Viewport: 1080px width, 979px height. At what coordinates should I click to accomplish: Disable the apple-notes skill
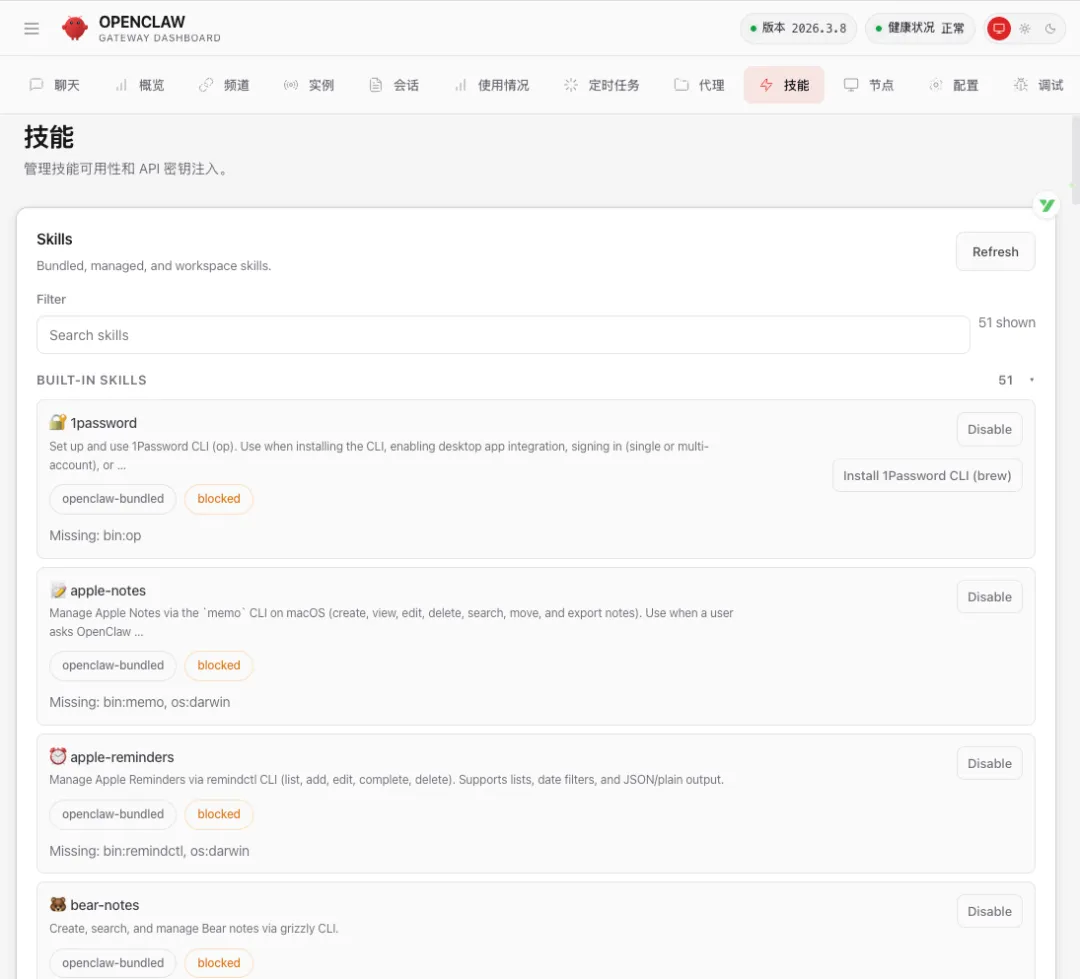pos(989,597)
